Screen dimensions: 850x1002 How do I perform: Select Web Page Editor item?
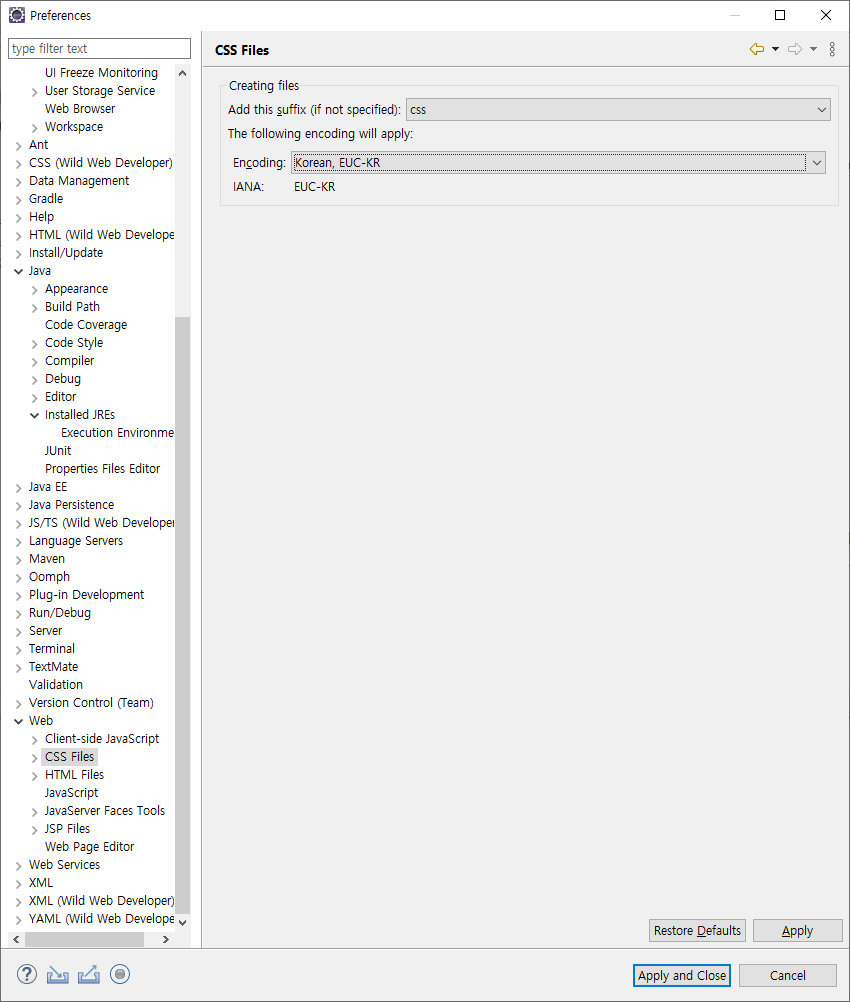[x=89, y=847]
